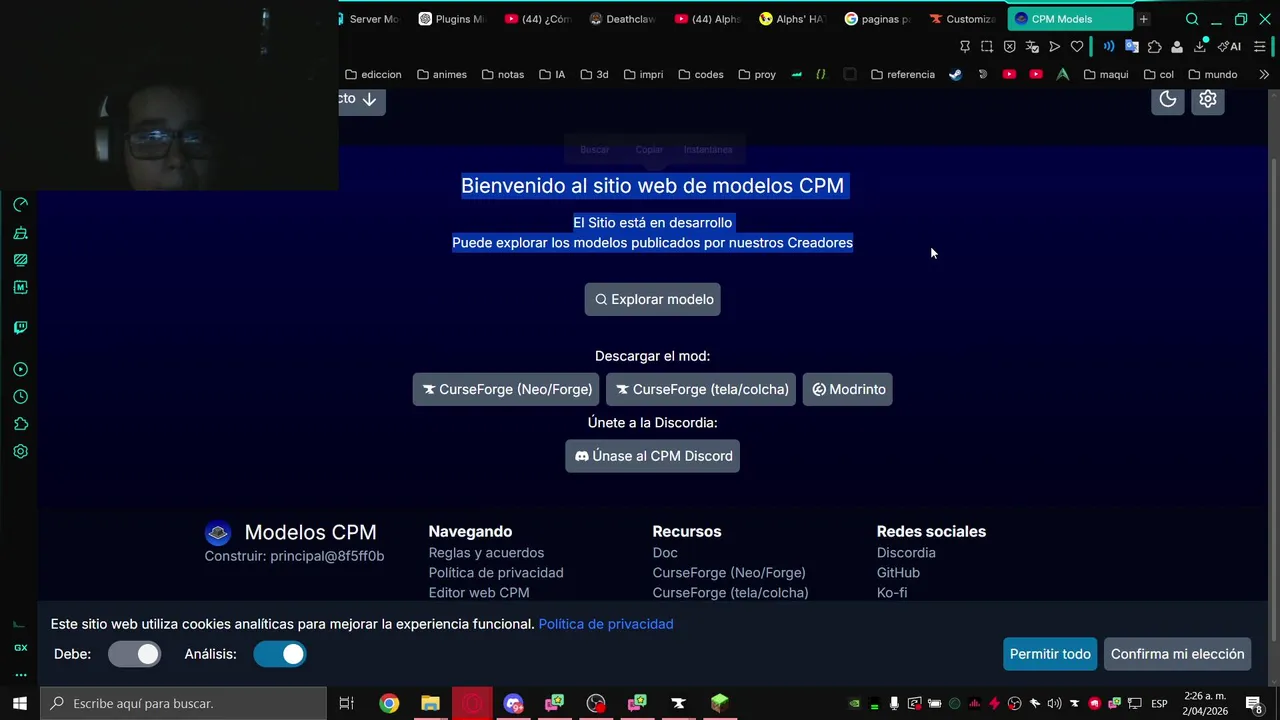Click the GX Corner icon in sidebar
Image resolution: width=1280 pixels, height=720 pixels.
tap(20, 648)
